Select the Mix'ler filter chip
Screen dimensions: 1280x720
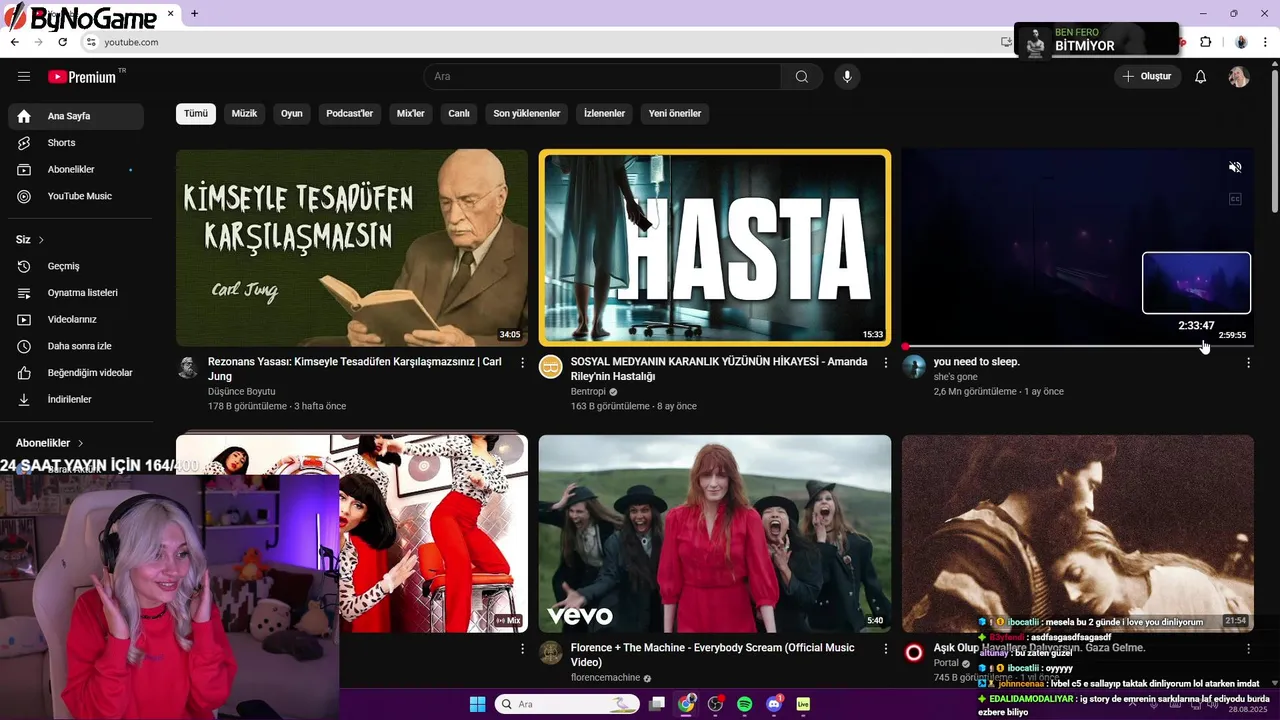click(410, 113)
